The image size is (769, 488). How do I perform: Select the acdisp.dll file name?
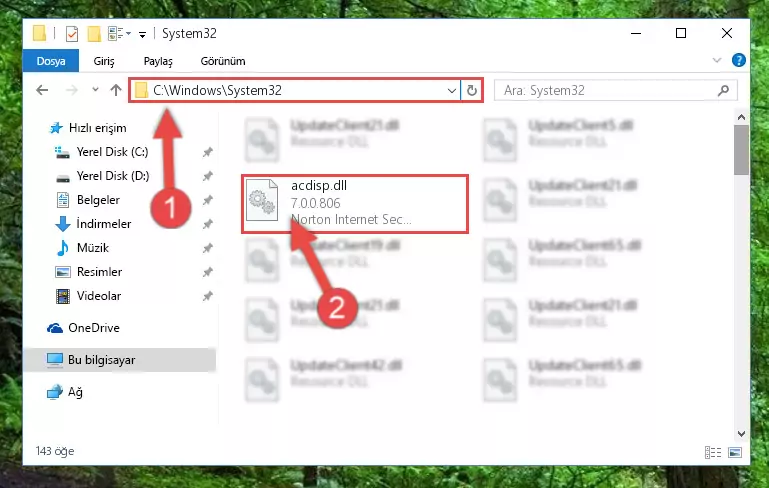(x=319, y=186)
